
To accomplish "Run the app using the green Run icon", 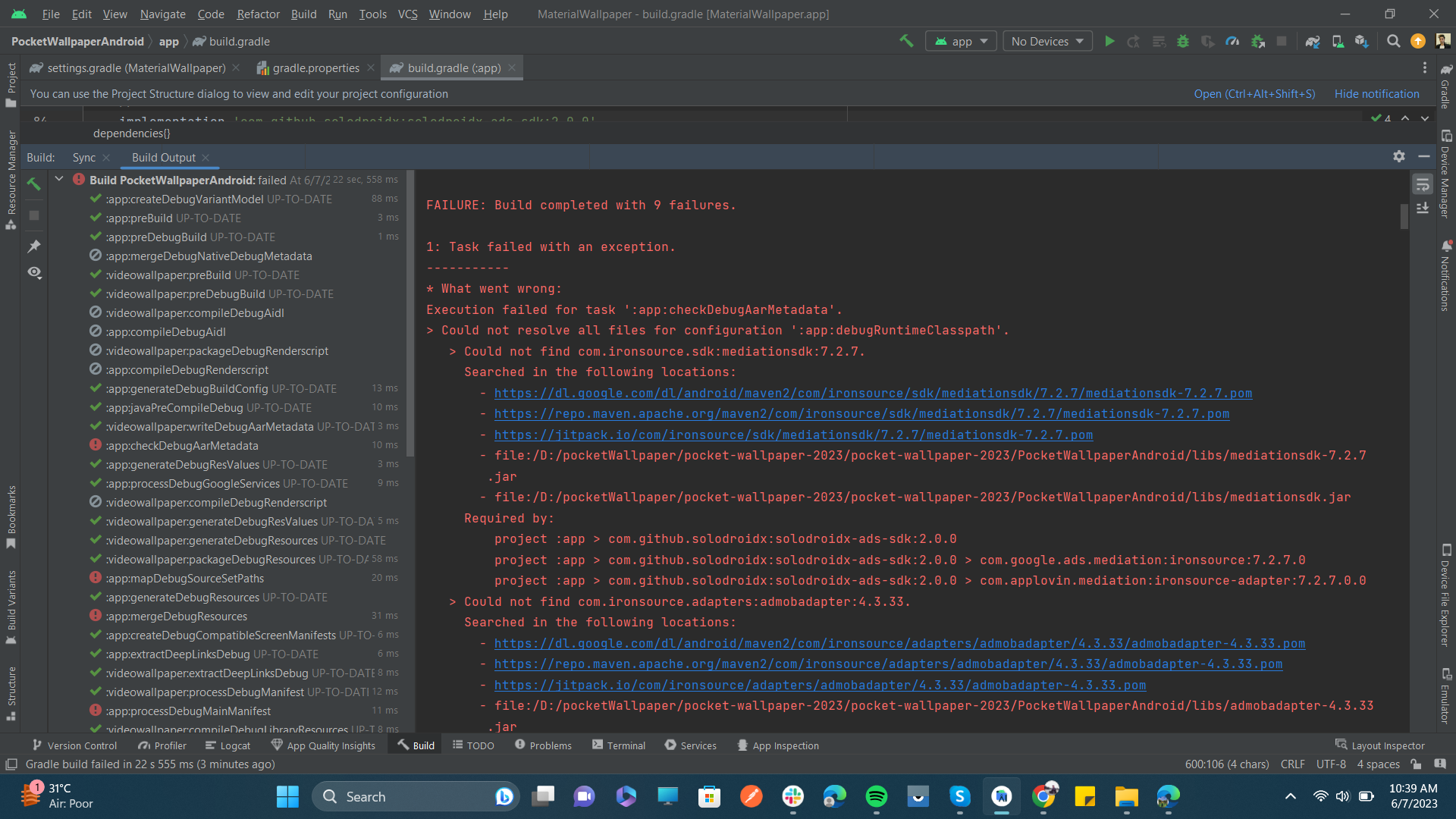I will (1109, 41).
